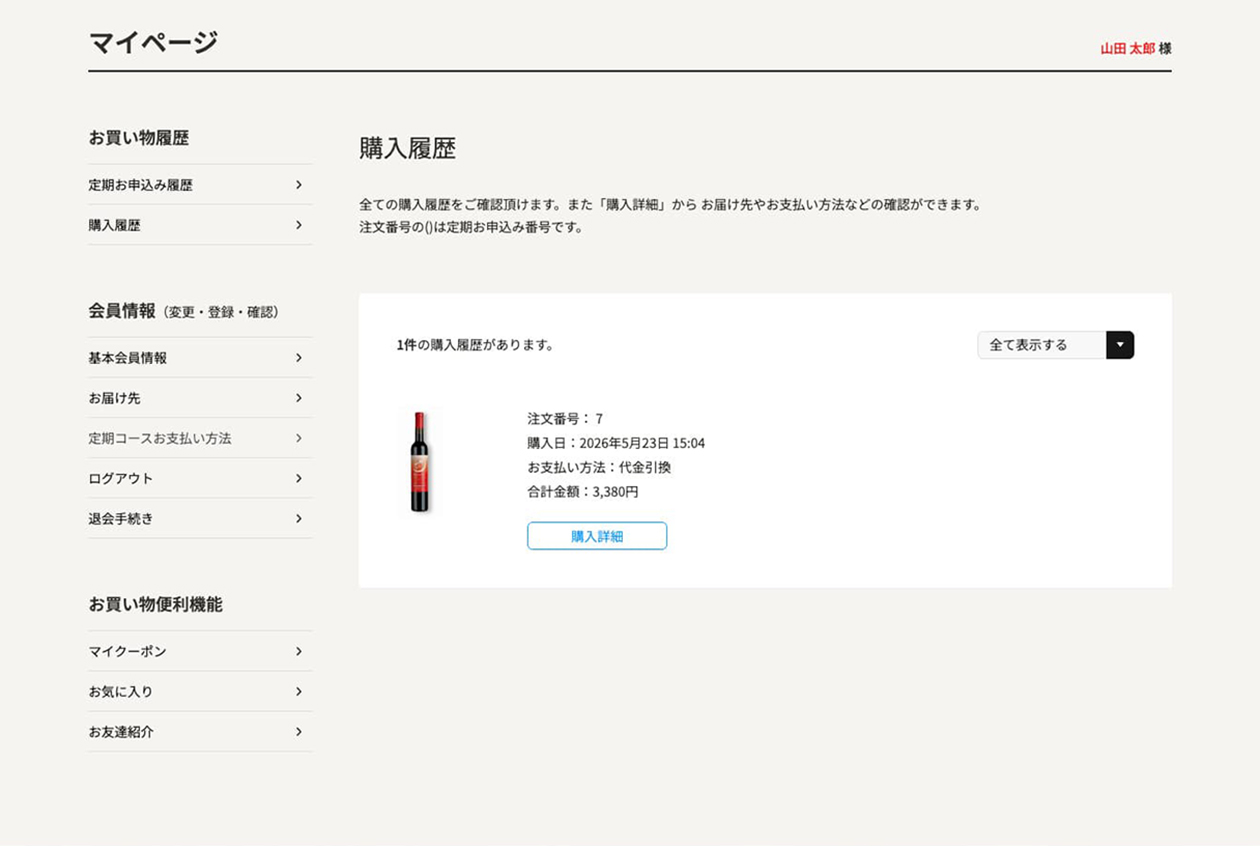Open 購入履歴 in the sidebar
This screenshot has height=846, width=1260.
[x=200, y=225]
